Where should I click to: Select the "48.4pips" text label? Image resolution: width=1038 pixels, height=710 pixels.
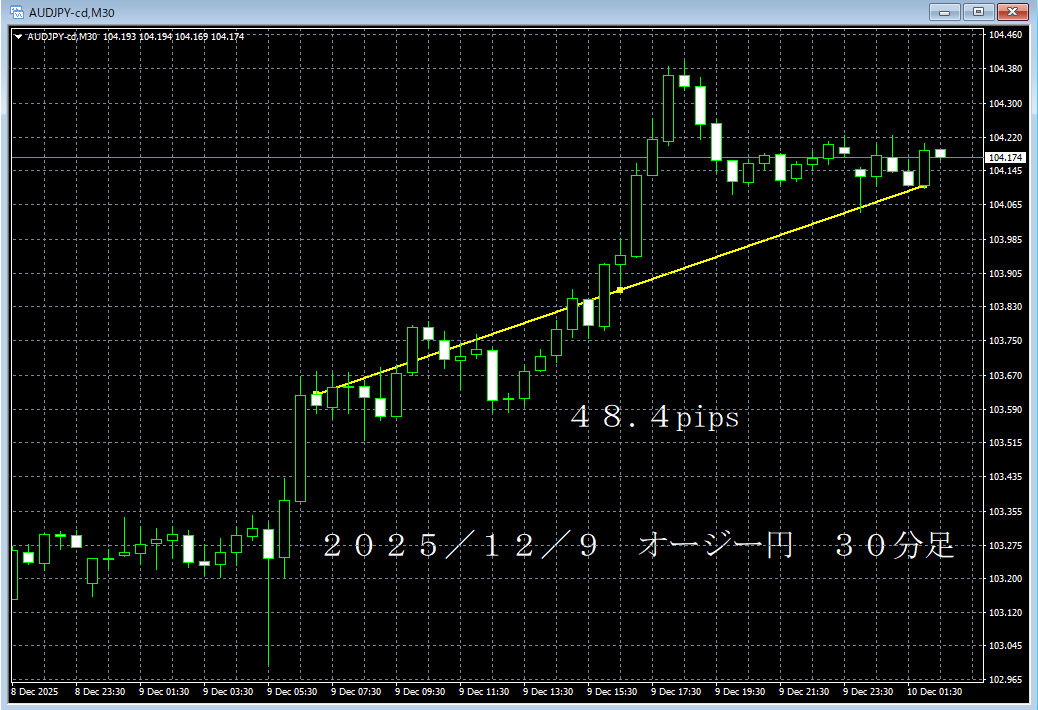pos(655,418)
